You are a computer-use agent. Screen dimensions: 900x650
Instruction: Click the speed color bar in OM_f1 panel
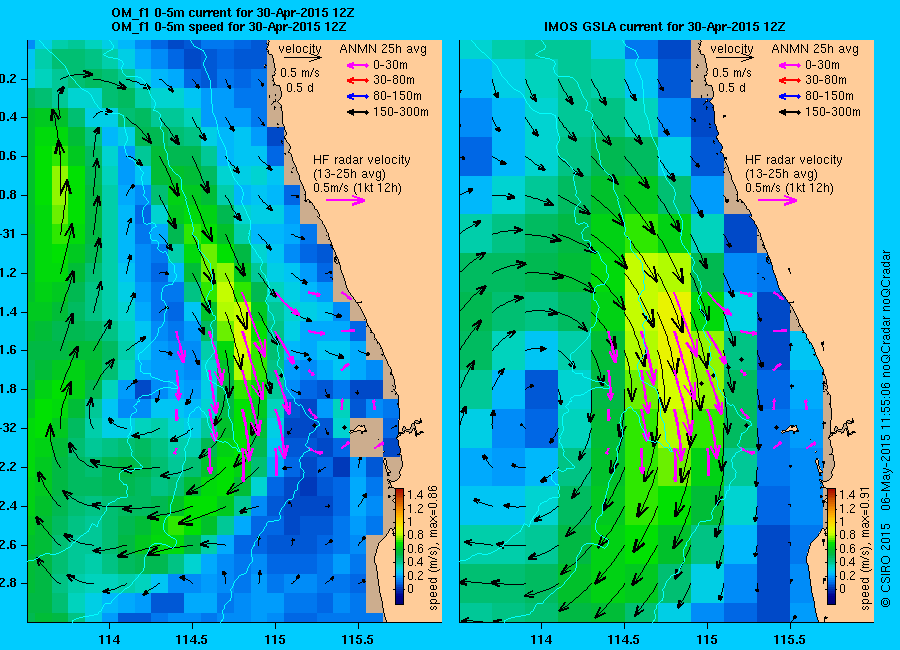tap(399, 546)
